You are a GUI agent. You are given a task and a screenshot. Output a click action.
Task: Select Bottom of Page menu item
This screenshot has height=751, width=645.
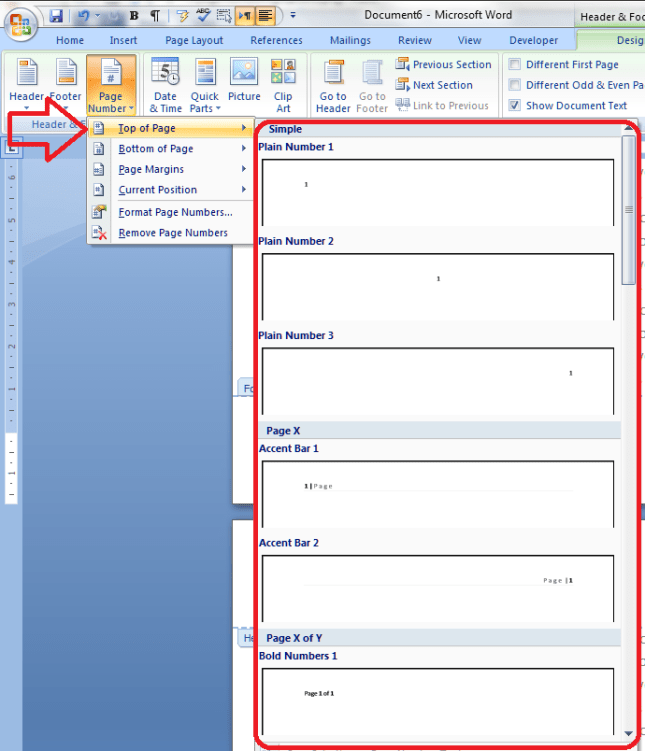coord(171,148)
